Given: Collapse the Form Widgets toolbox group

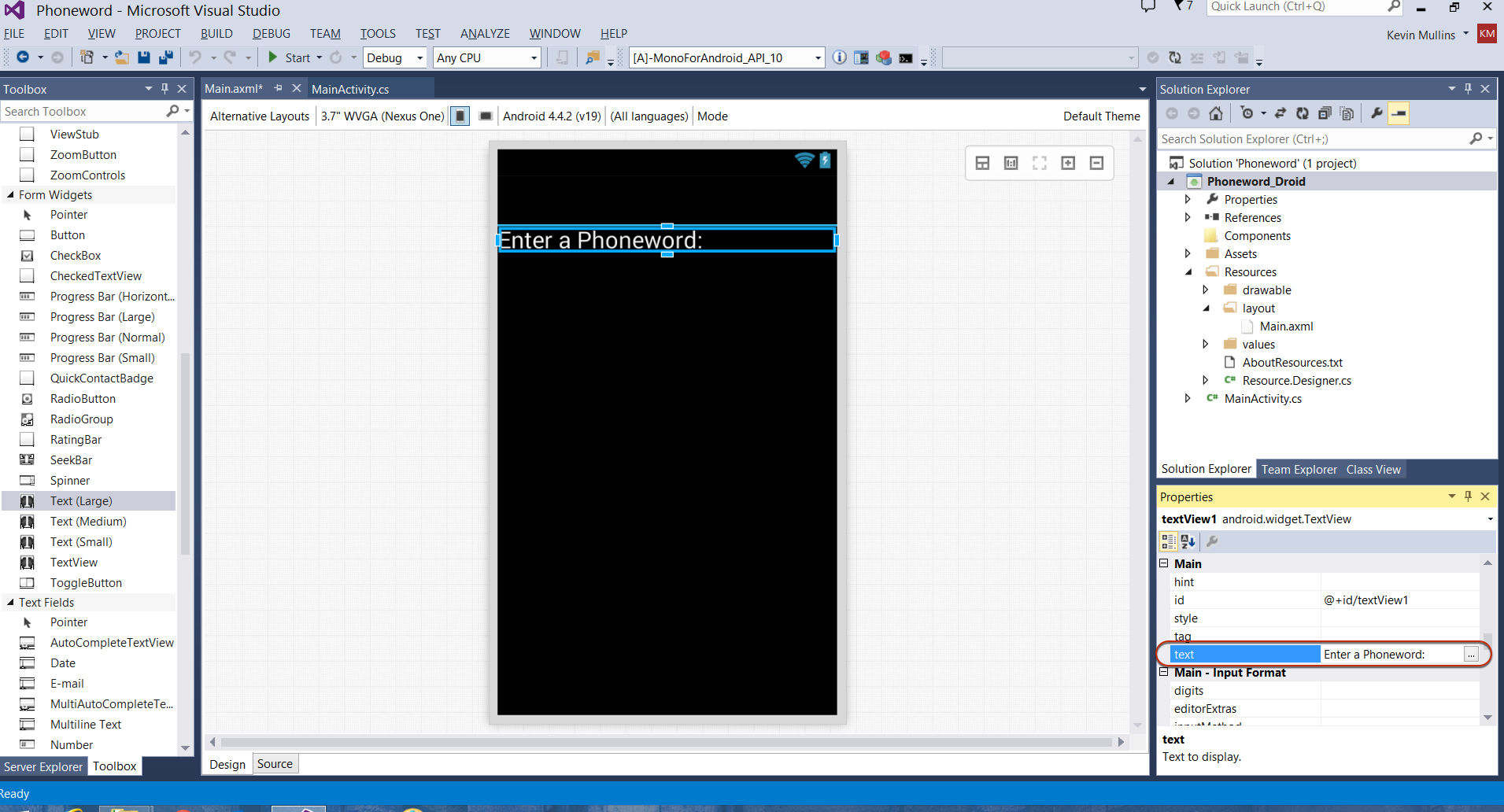Looking at the screenshot, I should [x=10, y=195].
